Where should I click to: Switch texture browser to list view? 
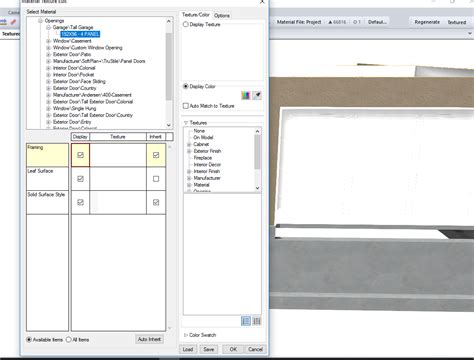246,321
